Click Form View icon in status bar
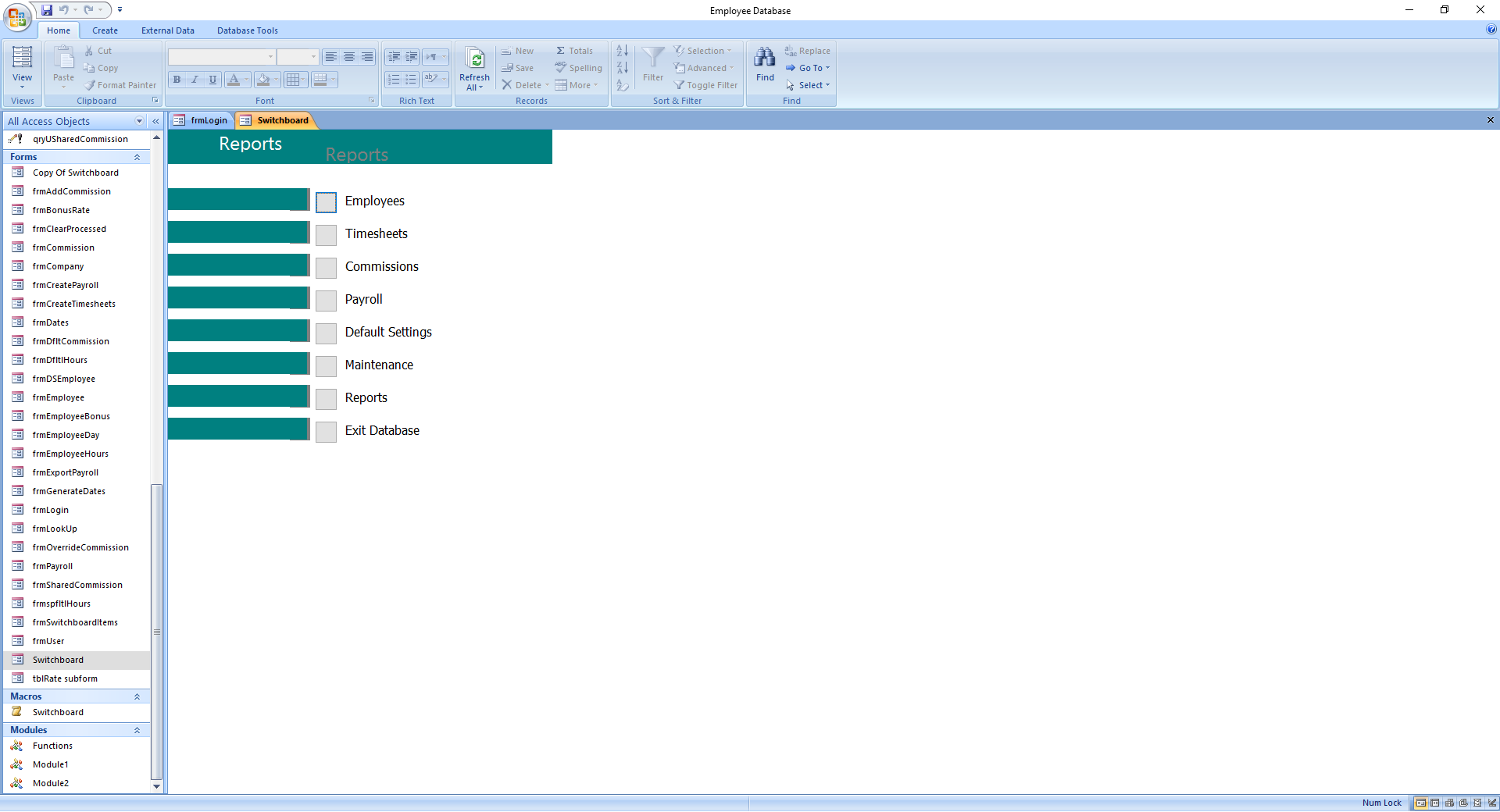Image resolution: width=1500 pixels, height=812 pixels. (x=1421, y=803)
